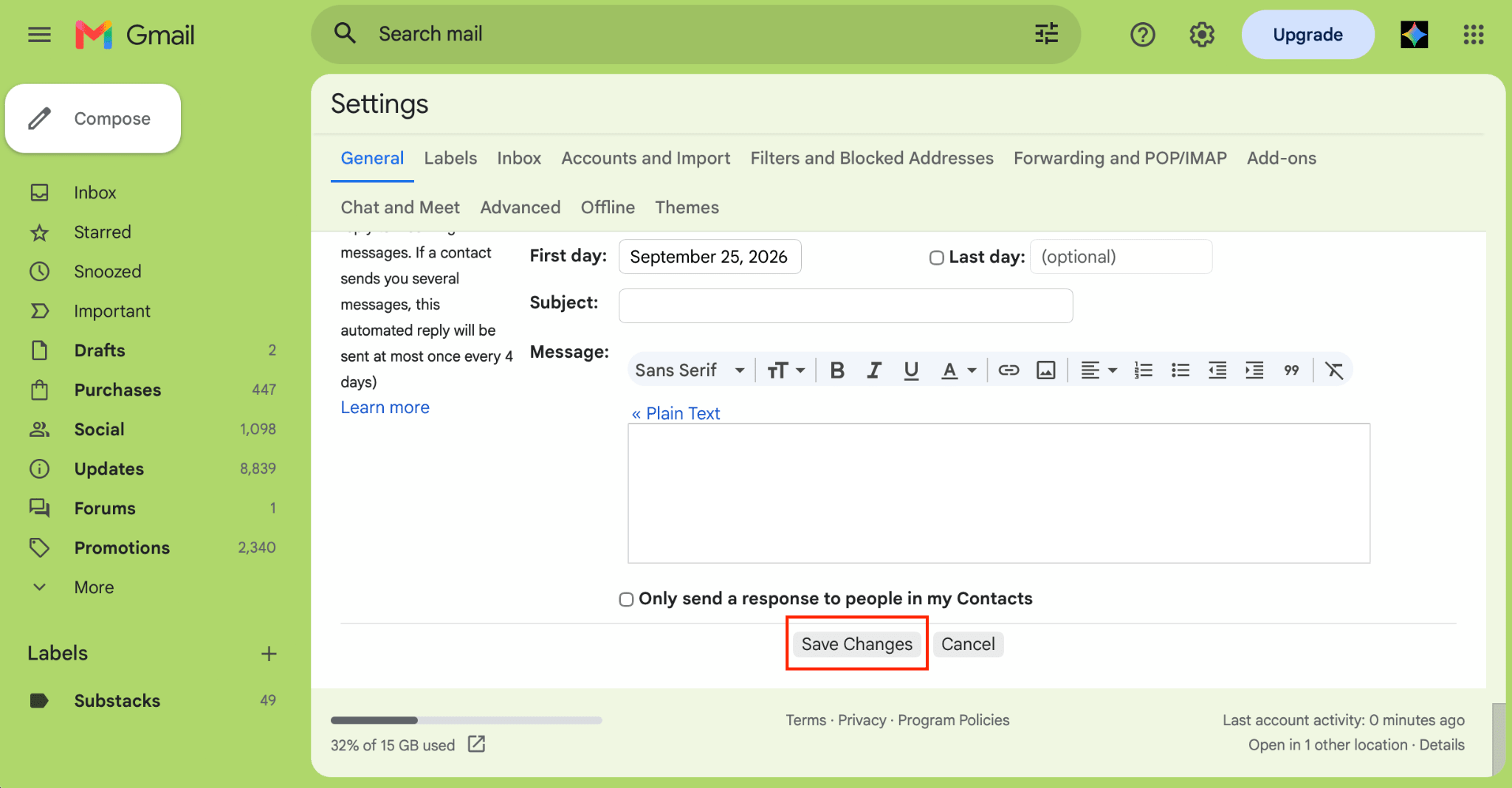Image resolution: width=1512 pixels, height=788 pixels.
Task: Apply a bulleted list
Action: (x=1180, y=370)
